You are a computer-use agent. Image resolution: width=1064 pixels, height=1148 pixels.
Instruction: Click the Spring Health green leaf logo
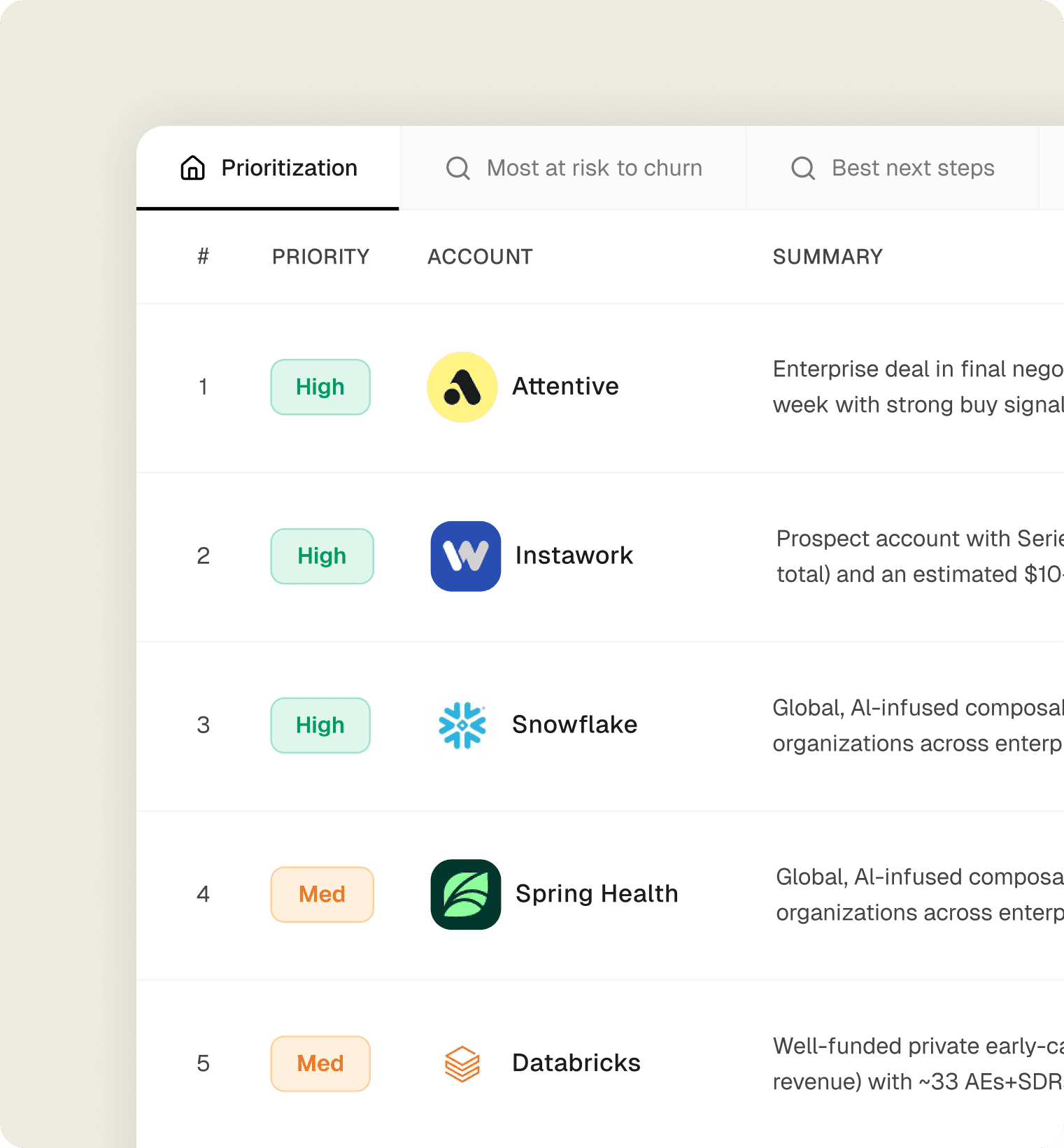466,895
